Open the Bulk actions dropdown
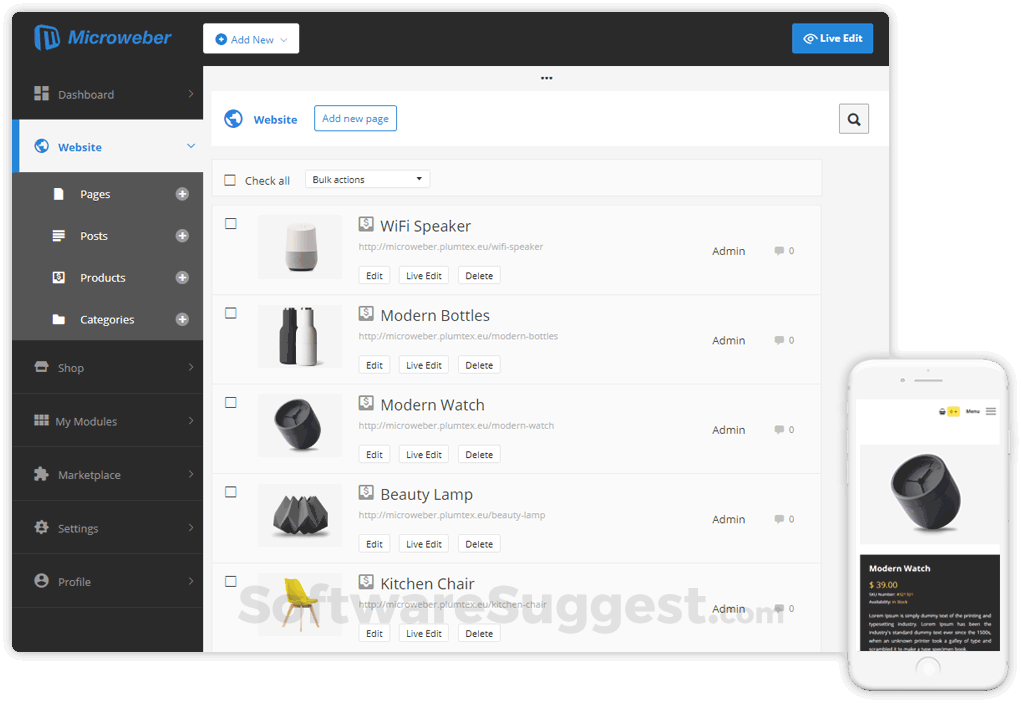 point(367,179)
